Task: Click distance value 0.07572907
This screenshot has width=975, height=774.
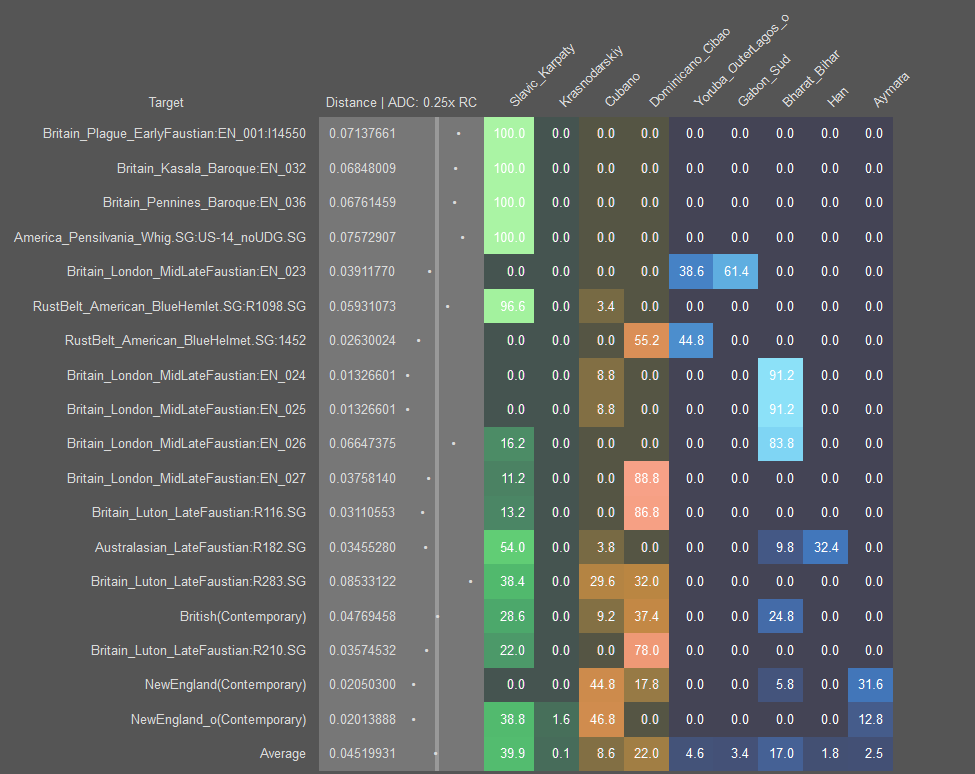Action: point(363,237)
